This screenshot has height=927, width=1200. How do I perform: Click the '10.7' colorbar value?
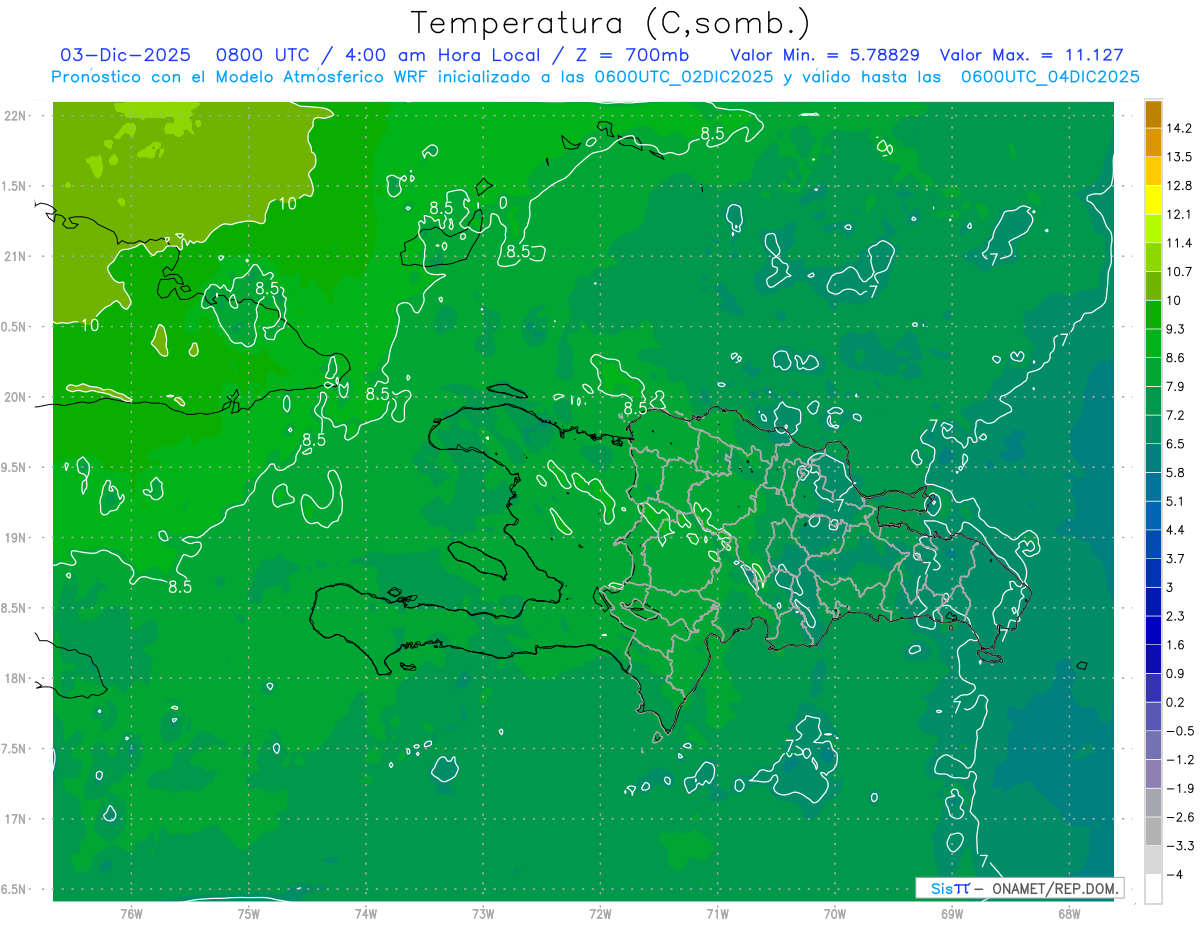[x=1180, y=272]
